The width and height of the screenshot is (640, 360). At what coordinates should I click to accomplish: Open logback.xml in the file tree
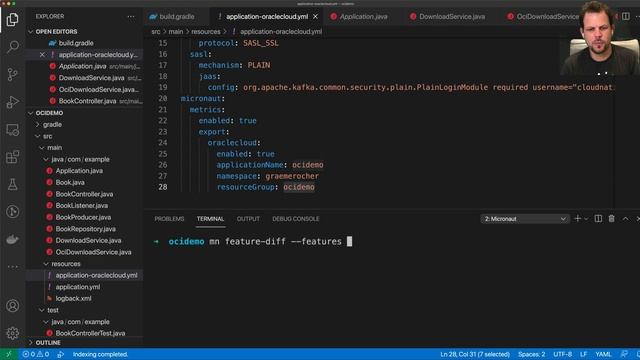click(73, 299)
